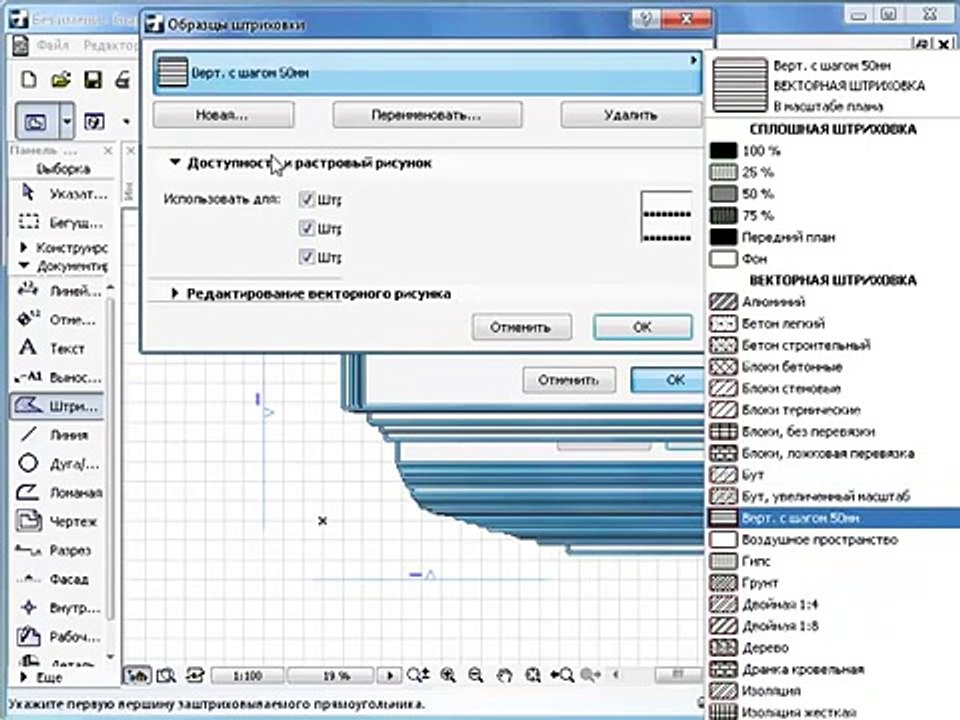This screenshot has height=720, width=960.
Task: Click the previous zoom icon
Action: pyautogui.click(x=562, y=675)
